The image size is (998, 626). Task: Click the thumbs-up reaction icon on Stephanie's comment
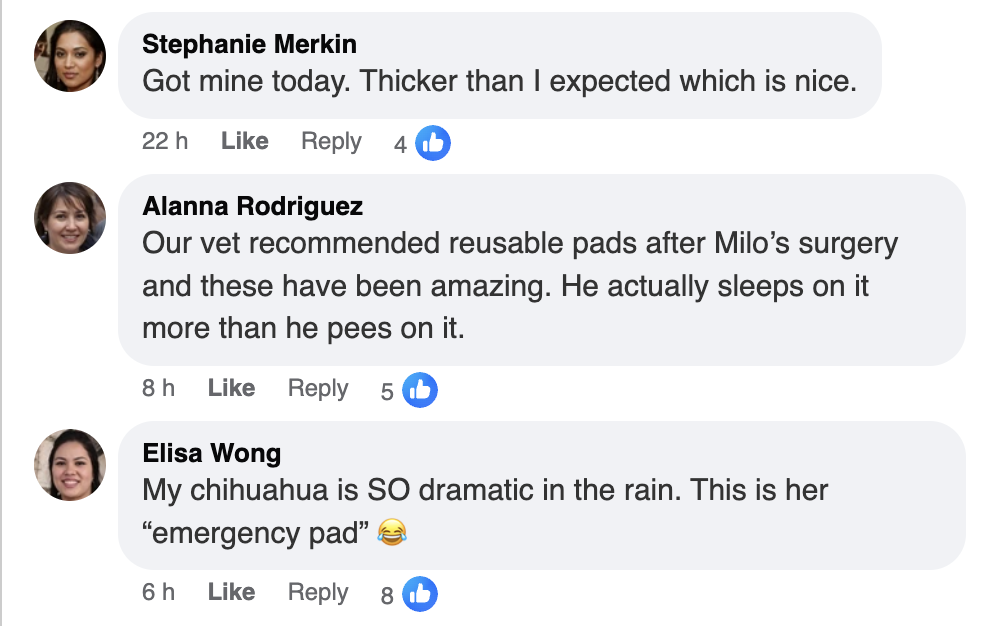(431, 142)
